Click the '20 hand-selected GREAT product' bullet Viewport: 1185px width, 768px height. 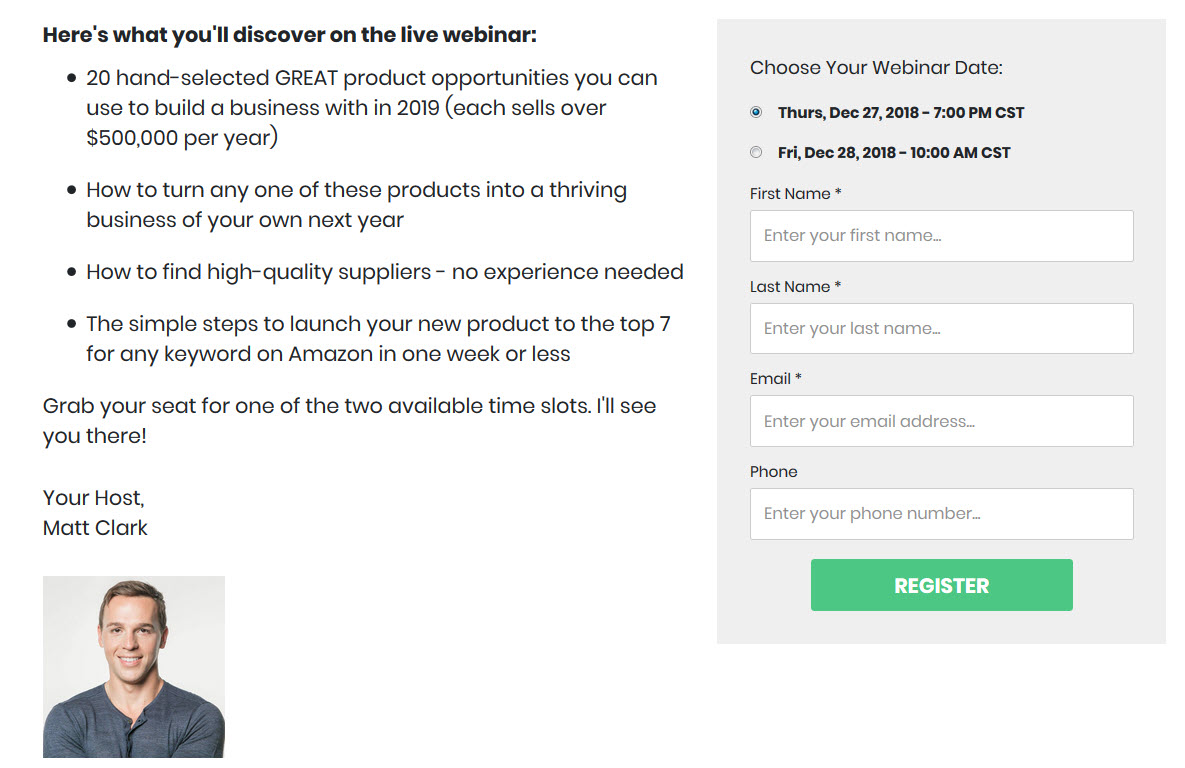pos(371,108)
